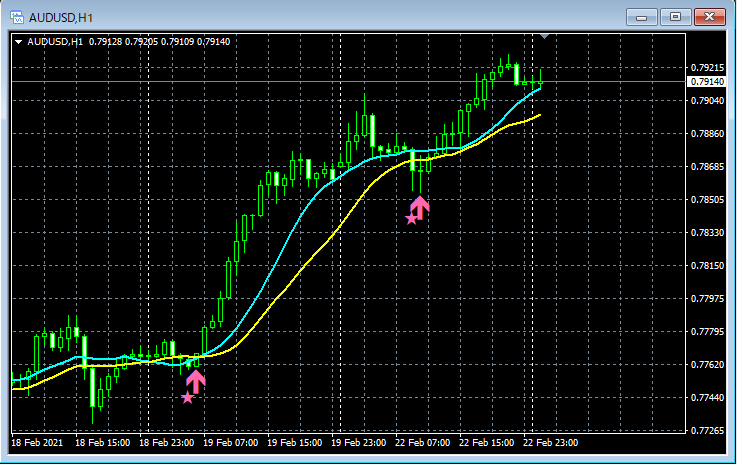The image size is (738, 464).
Task: Click the 19 Feb 15:00 time label
Action: coord(295,443)
